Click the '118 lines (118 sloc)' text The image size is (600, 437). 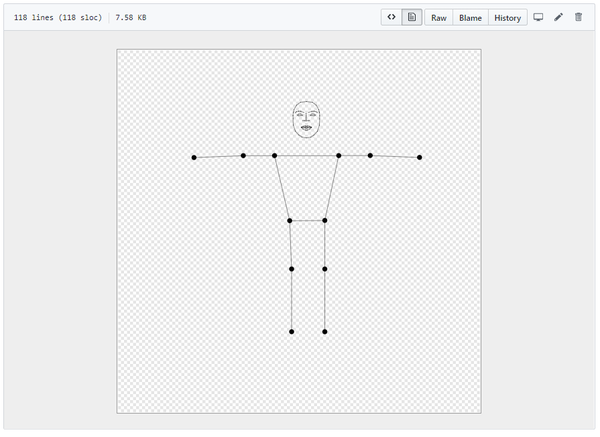pyautogui.click(x=58, y=18)
